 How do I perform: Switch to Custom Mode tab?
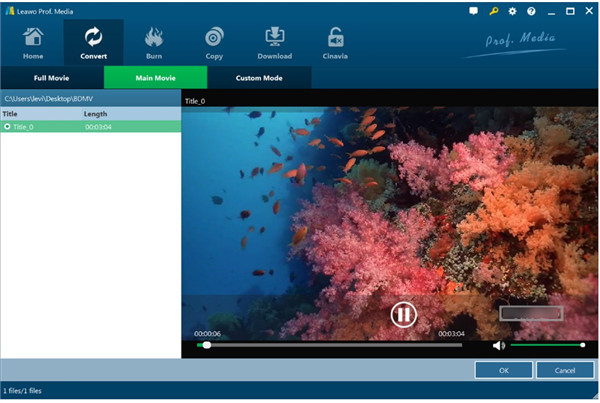pos(258,77)
